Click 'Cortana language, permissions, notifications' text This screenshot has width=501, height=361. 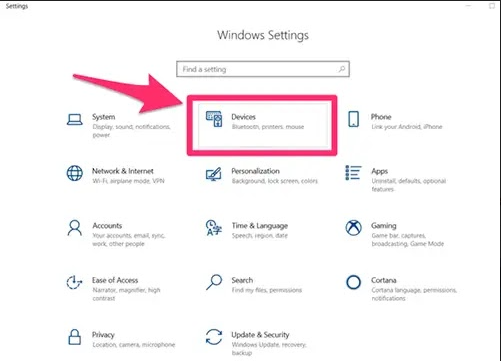414,294
